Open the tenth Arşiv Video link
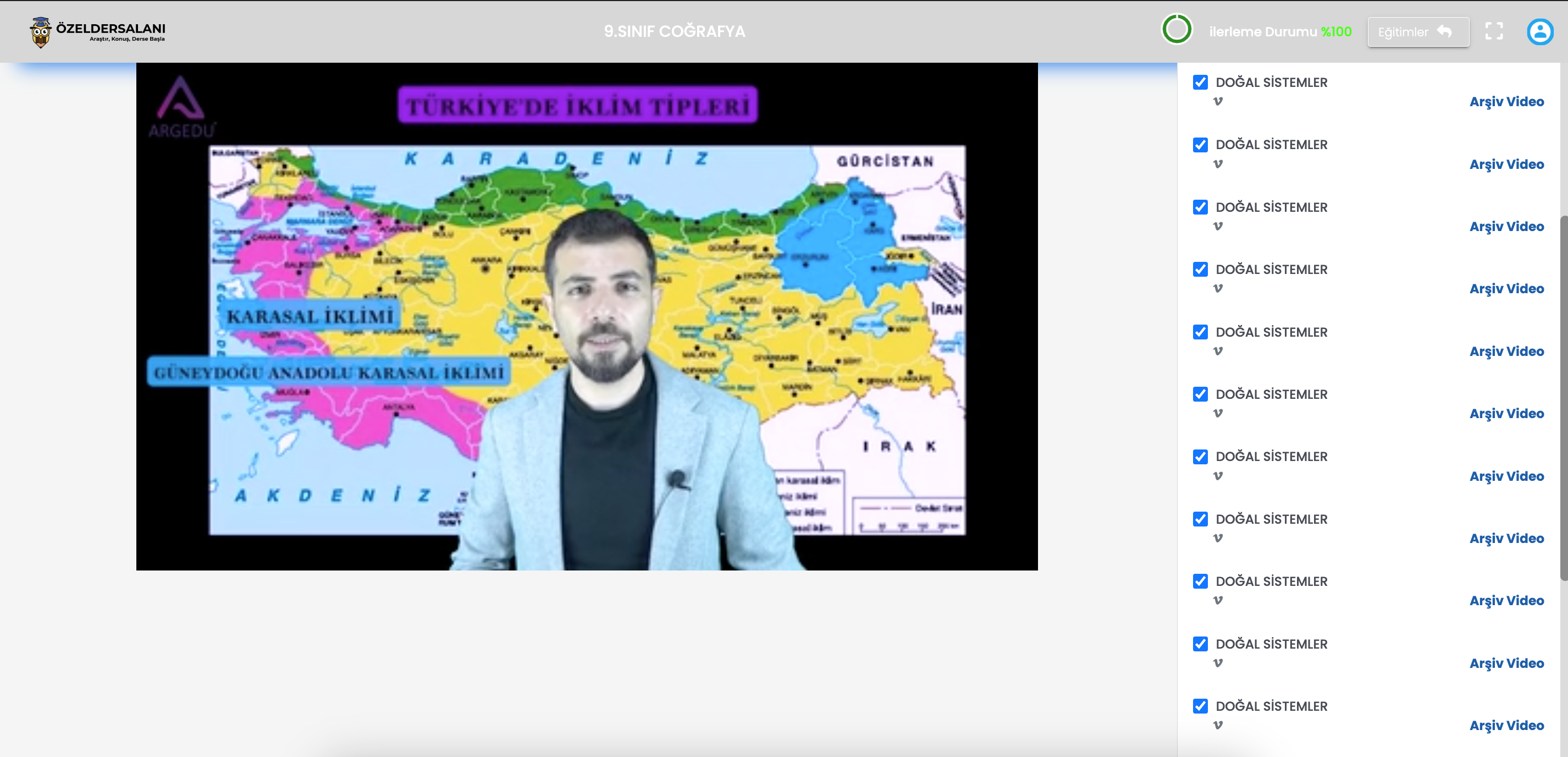The width and height of the screenshot is (1568, 757). pos(1506,662)
